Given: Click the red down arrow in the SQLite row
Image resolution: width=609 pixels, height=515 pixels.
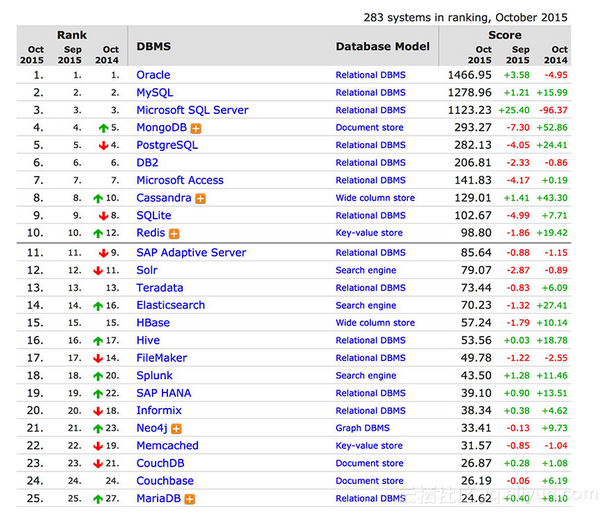Looking at the screenshot, I should pyautogui.click(x=103, y=216).
